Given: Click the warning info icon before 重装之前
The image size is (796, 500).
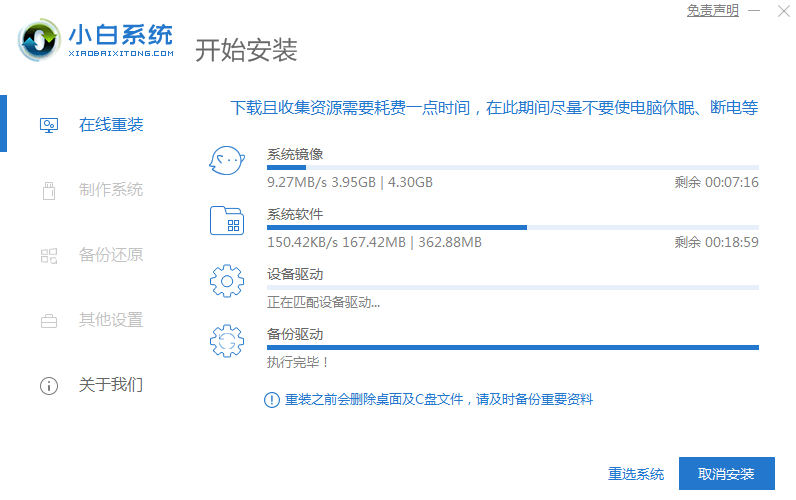Looking at the screenshot, I should (271, 400).
